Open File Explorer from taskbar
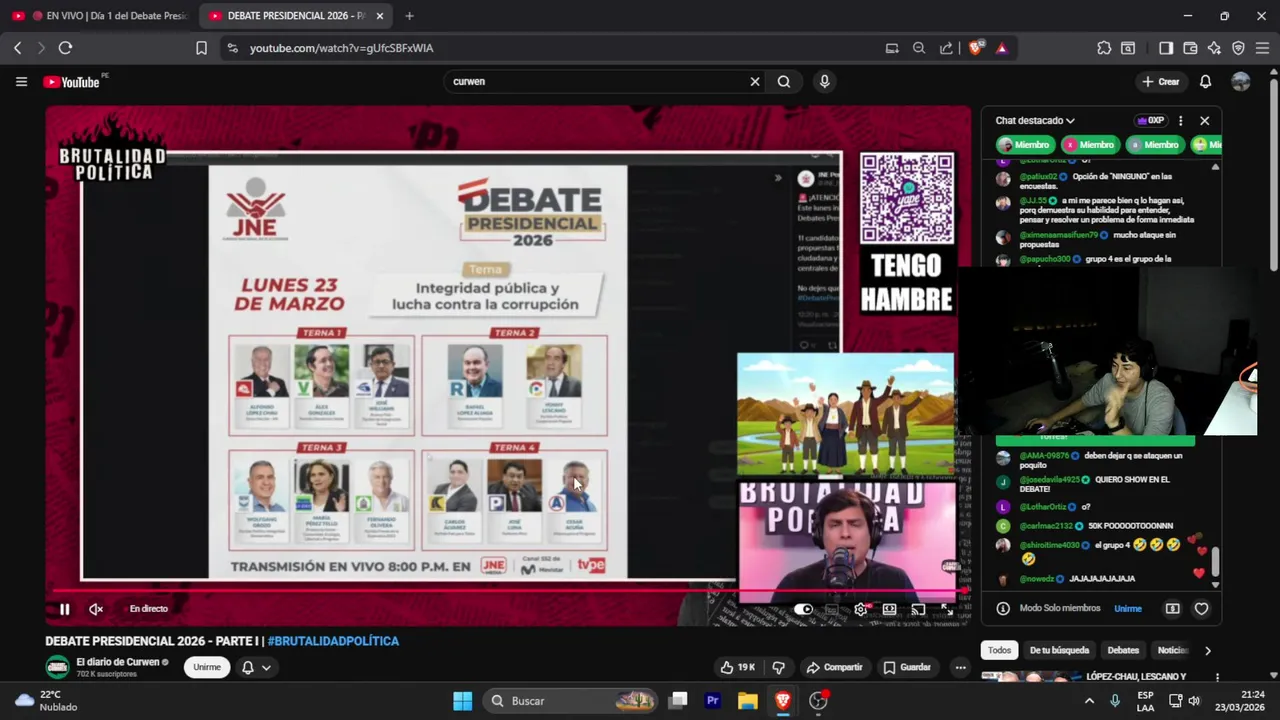Screen dimensions: 1280x720 [x=747, y=701]
